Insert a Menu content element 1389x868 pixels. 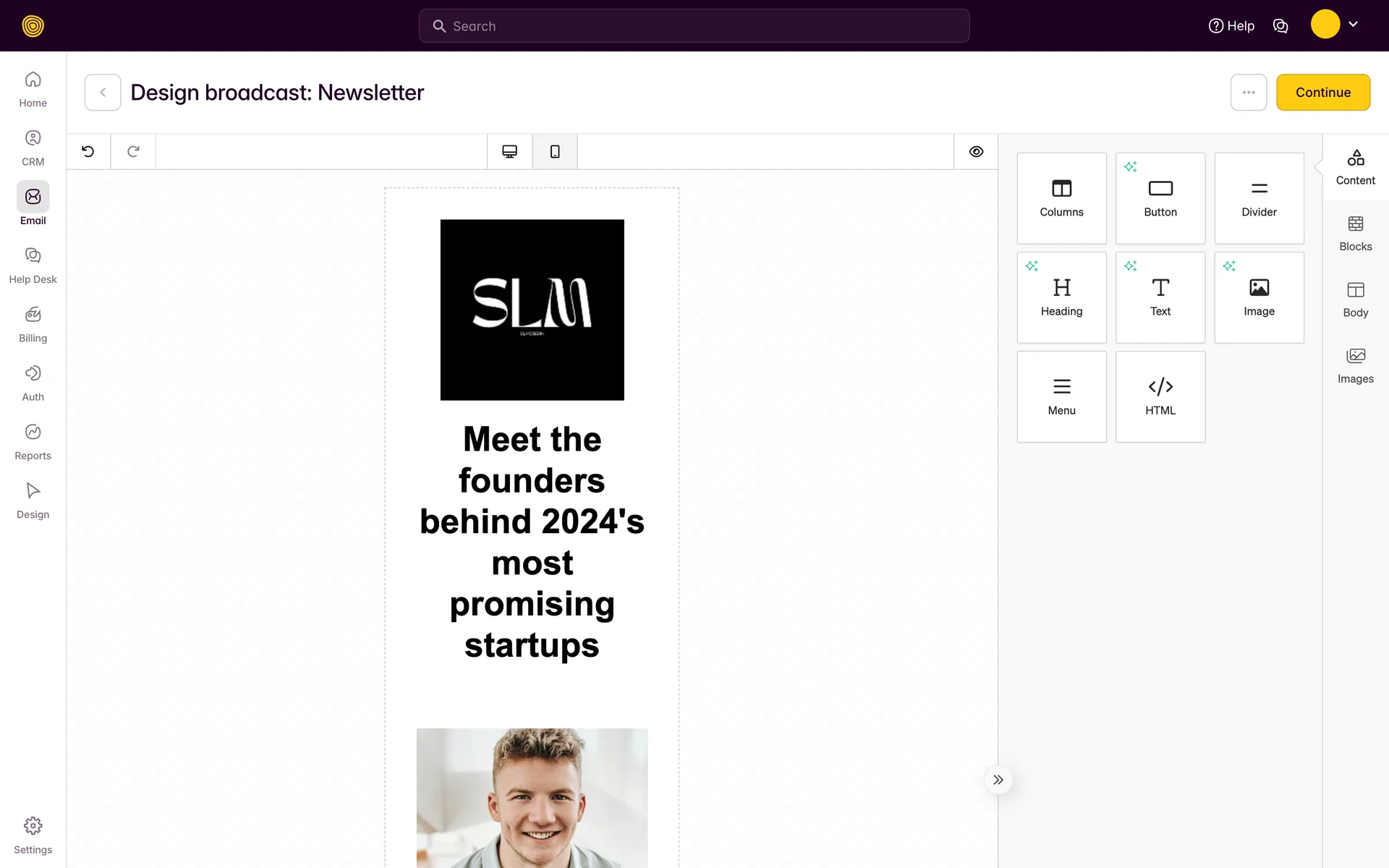pyautogui.click(x=1061, y=396)
